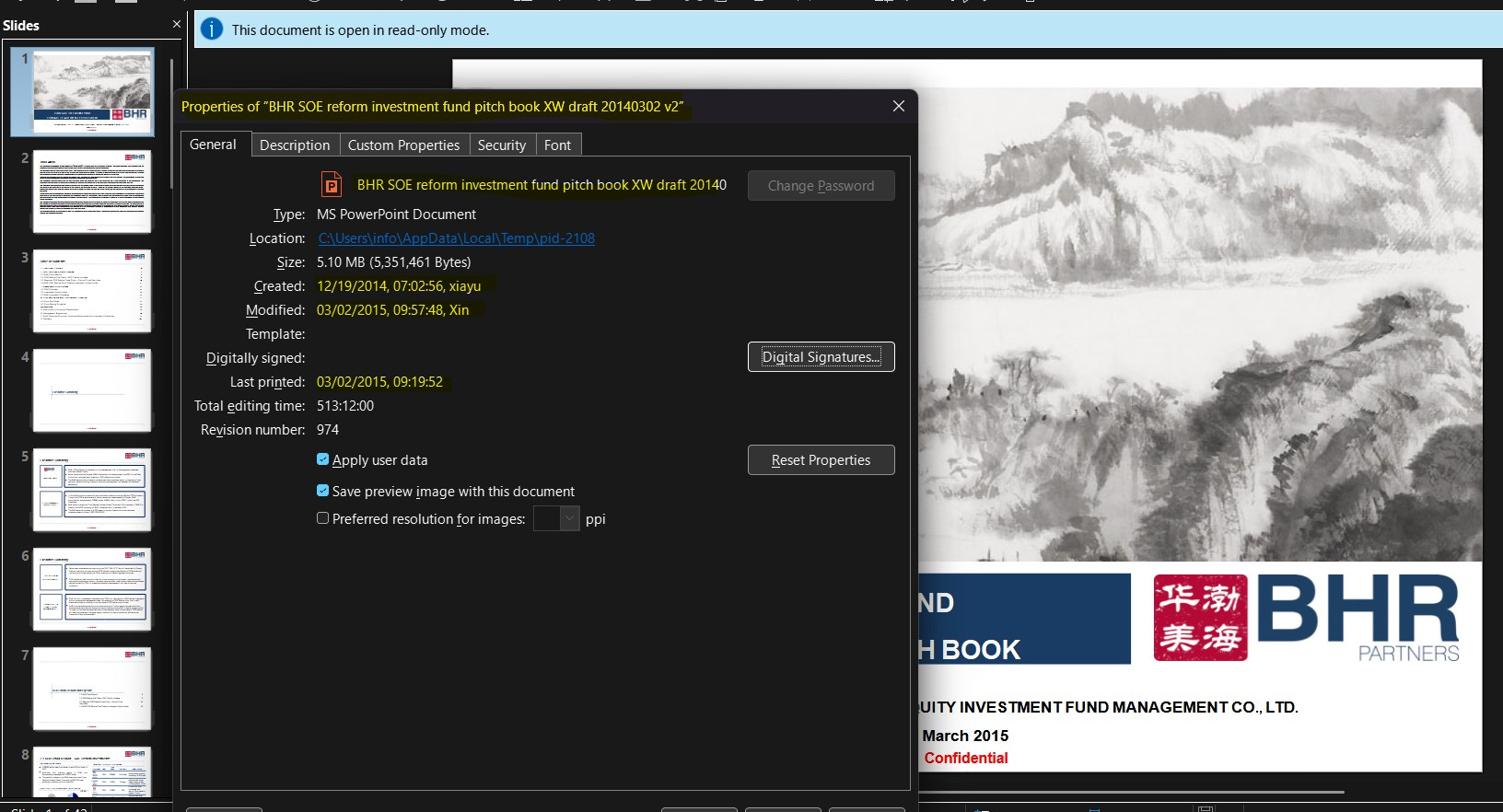Open the Custom Properties tab

pyautogui.click(x=403, y=145)
